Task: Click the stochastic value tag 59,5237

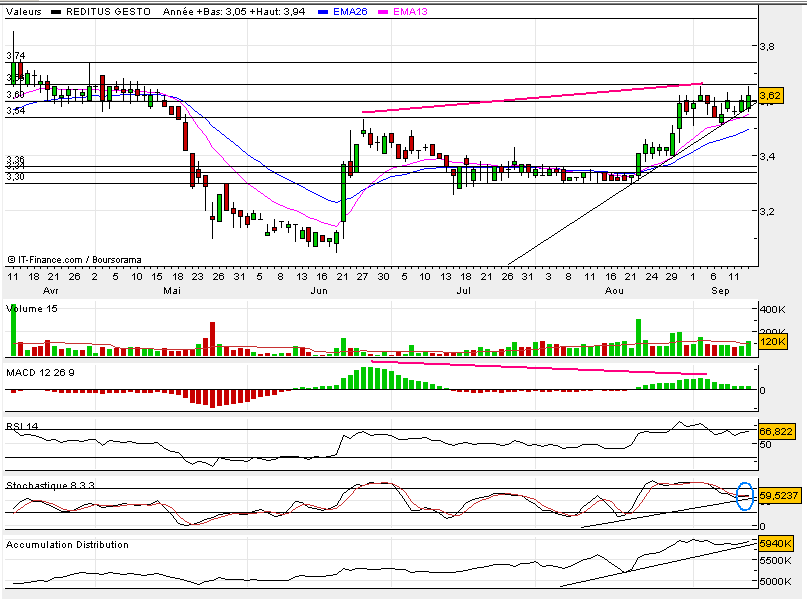Action: pos(779,495)
